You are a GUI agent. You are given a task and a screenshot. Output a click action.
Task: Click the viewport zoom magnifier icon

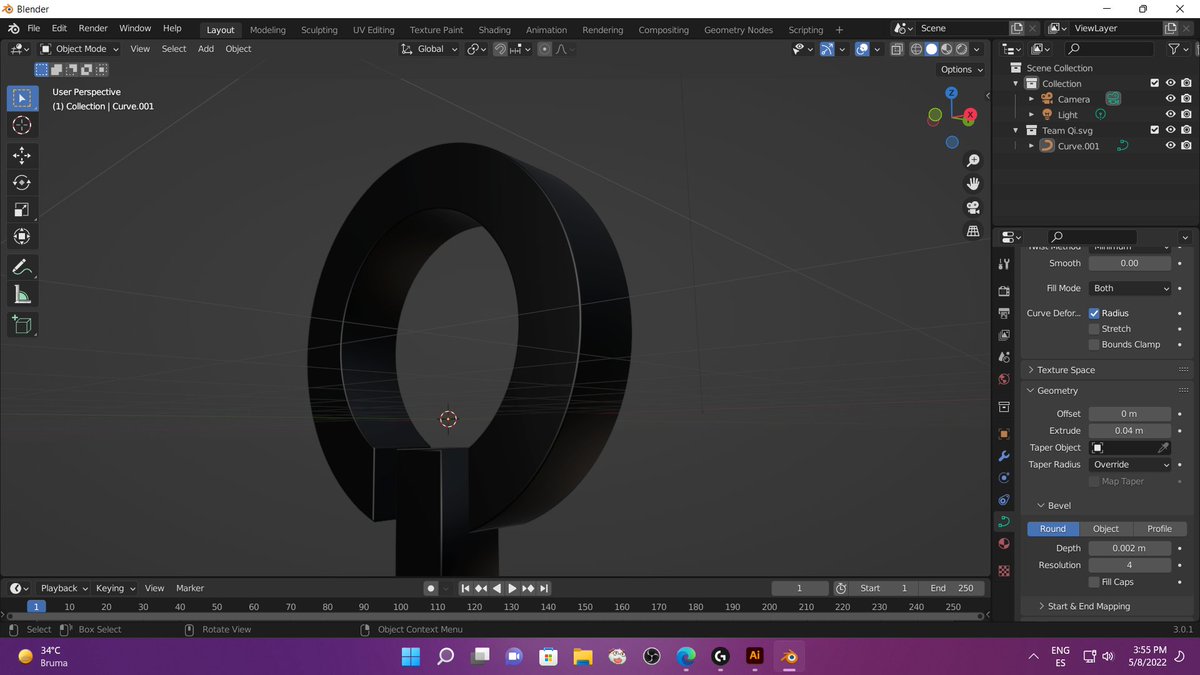pos(972,161)
